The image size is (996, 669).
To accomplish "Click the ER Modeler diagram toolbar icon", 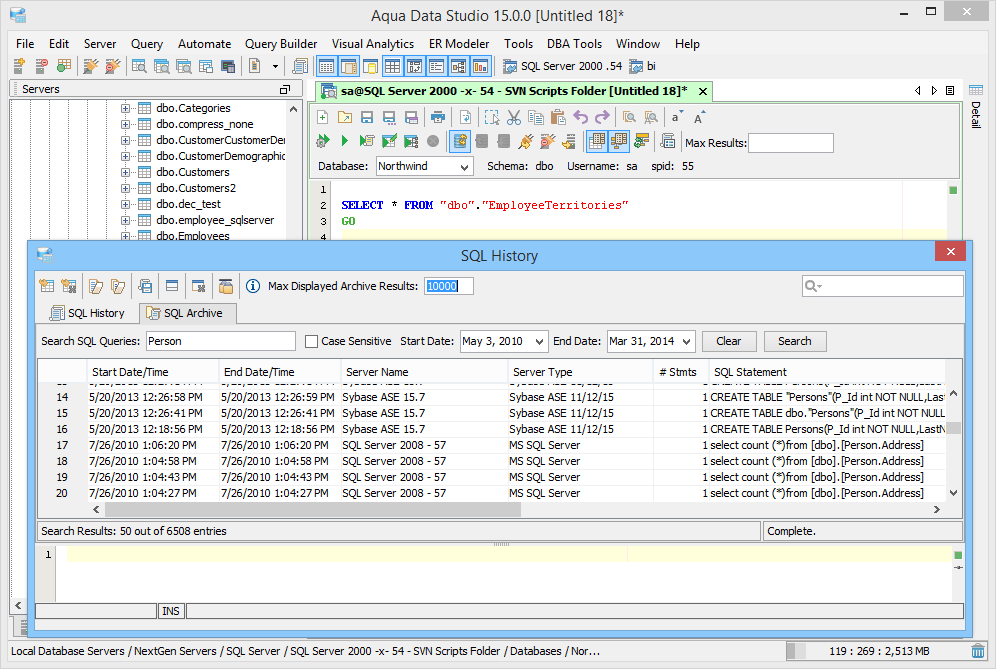I will click(x=459, y=65).
